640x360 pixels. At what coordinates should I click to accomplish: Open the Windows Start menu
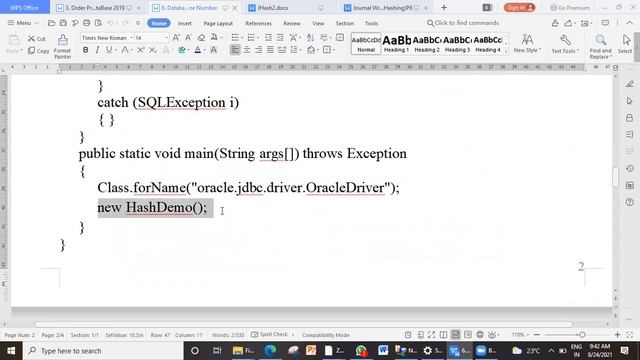(11, 351)
